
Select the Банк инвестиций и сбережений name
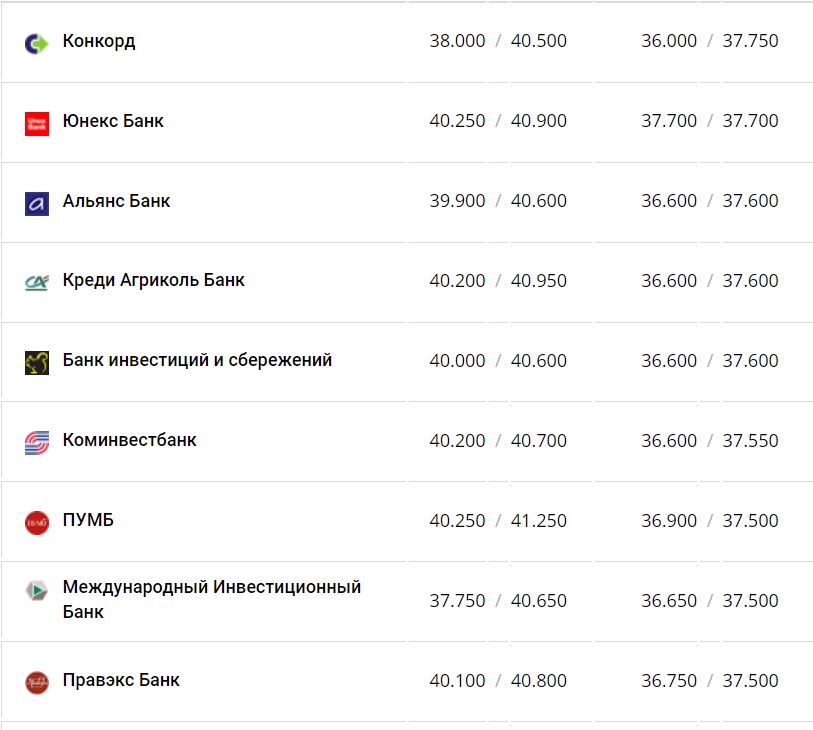tap(197, 360)
